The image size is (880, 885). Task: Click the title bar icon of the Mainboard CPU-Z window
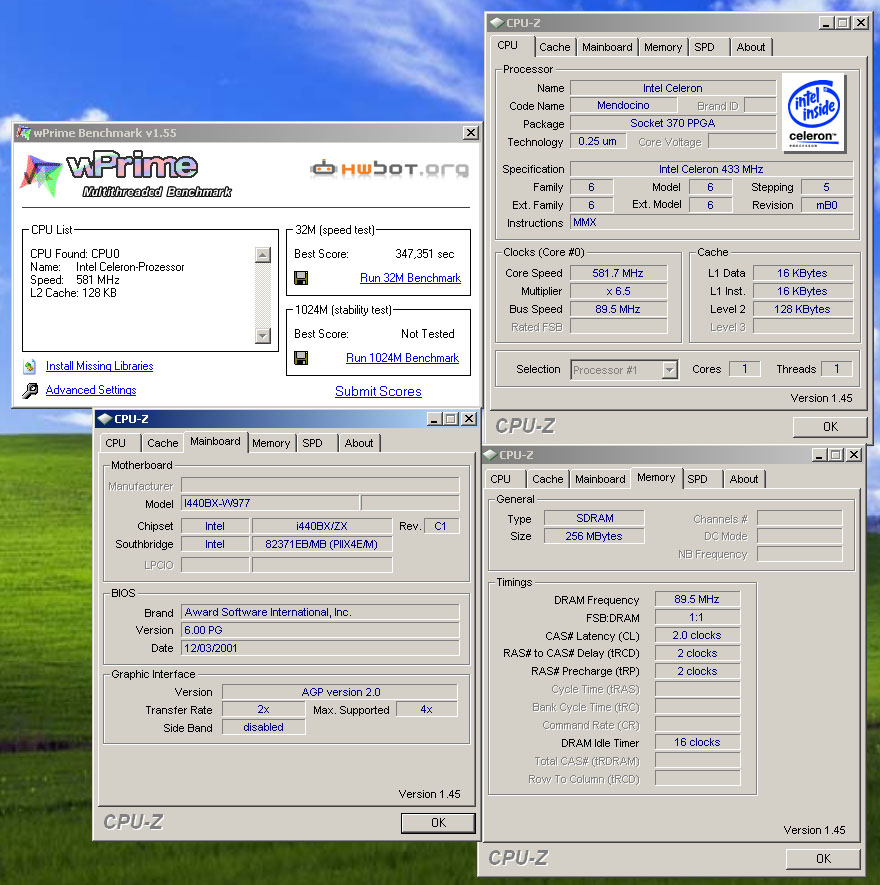pos(104,419)
